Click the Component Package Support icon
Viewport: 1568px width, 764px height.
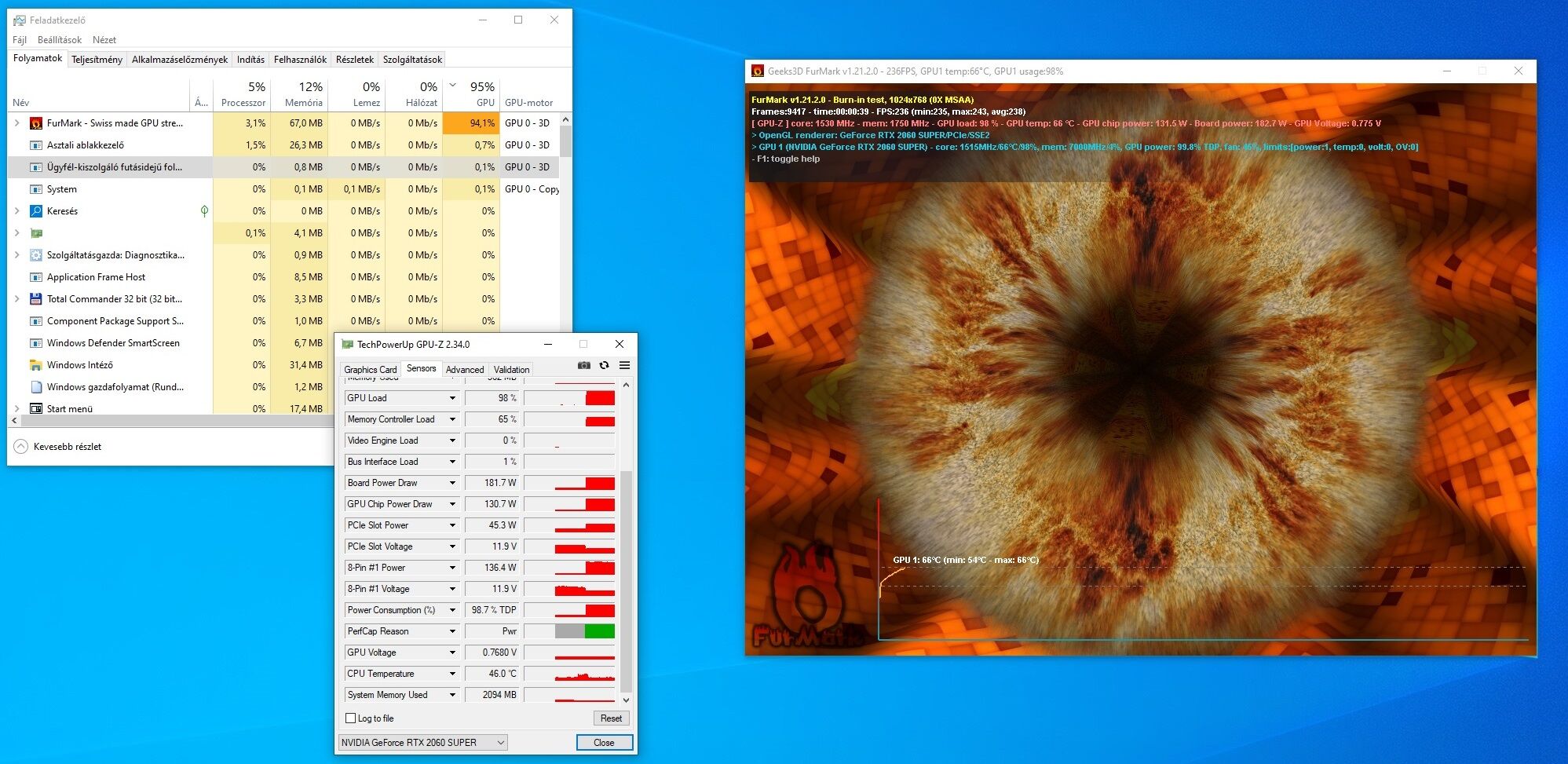coord(35,321)
